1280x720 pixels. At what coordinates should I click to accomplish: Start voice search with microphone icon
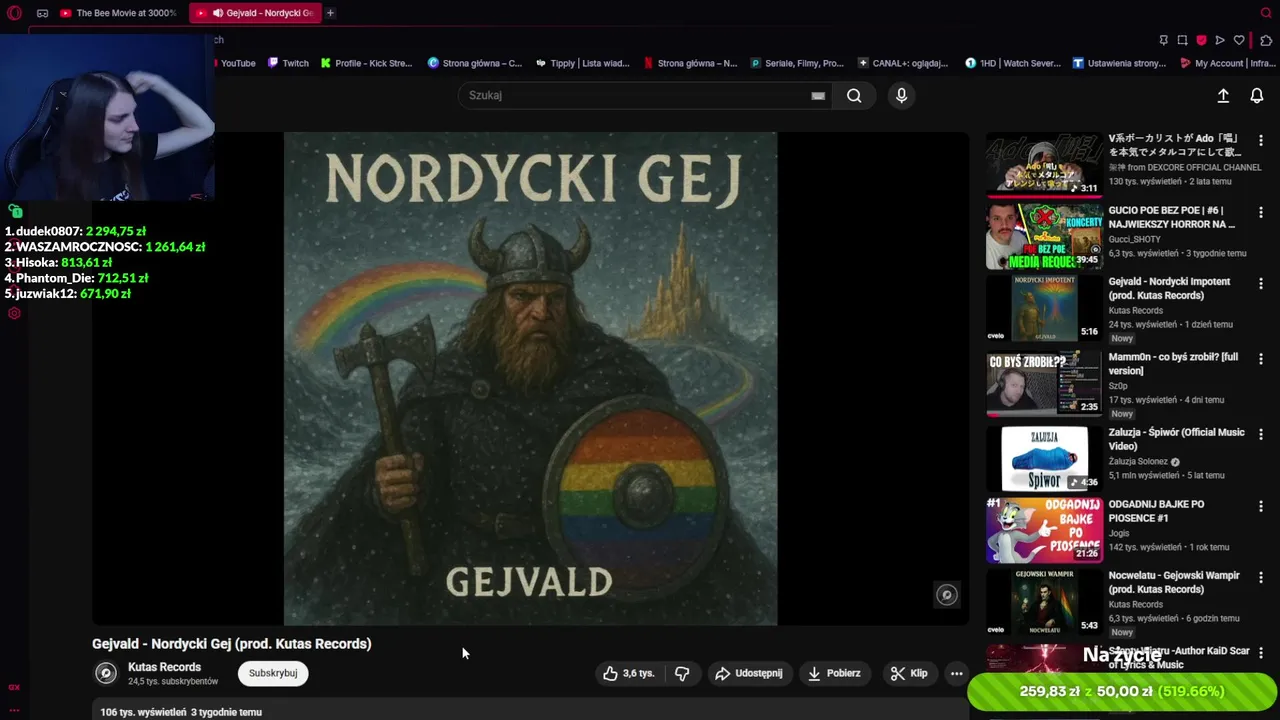click(x=901, y=95)
